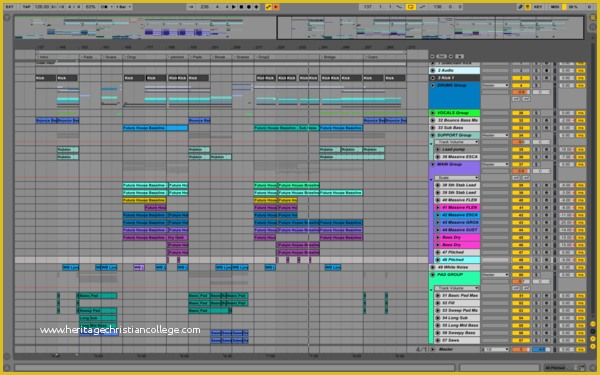Solo the 38 5th Stab Lead track
Screen dimensions: 600x375
[x=536, y=185]
